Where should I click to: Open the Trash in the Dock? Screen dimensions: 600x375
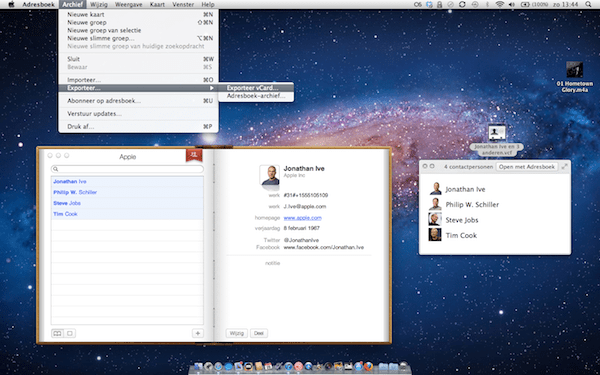click(403, 366)
